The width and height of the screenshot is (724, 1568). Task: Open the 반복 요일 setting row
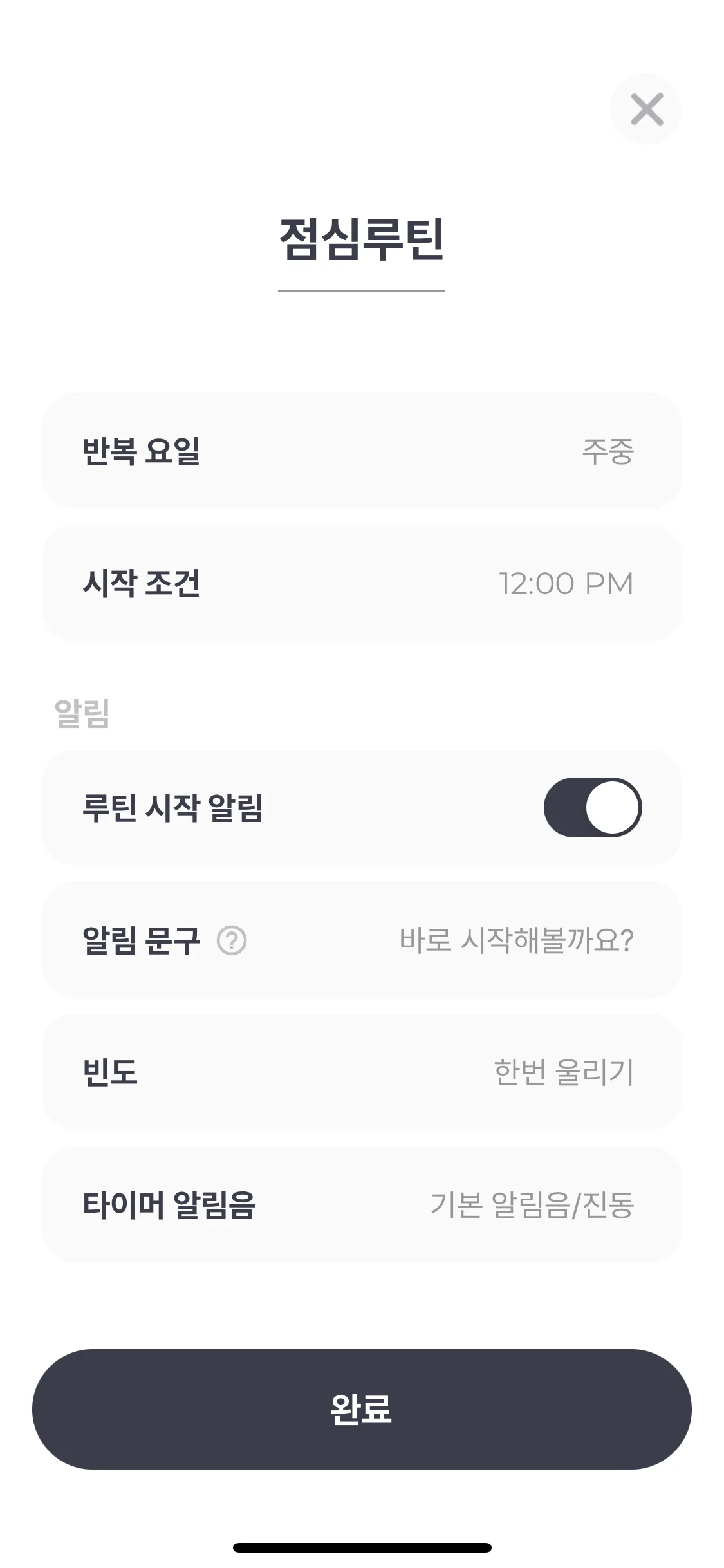pos(362,451)
